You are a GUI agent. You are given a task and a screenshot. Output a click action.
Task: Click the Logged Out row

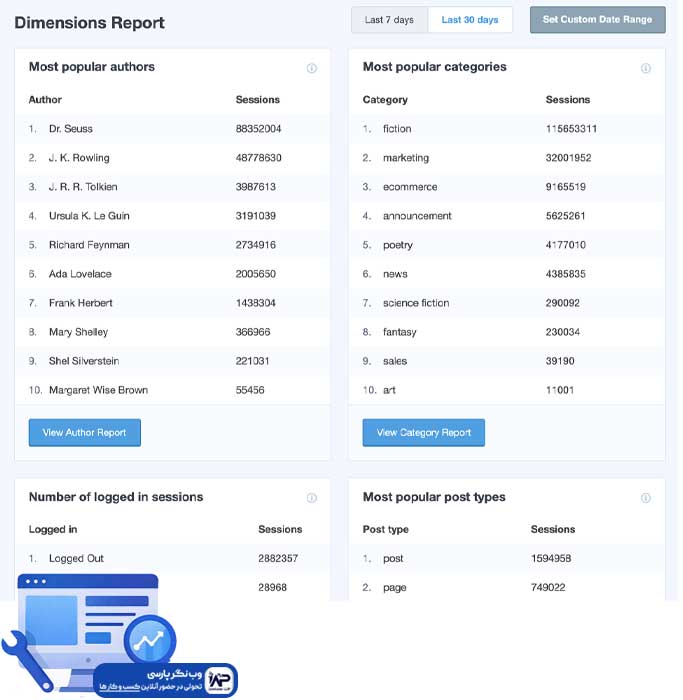click(172, 558)
